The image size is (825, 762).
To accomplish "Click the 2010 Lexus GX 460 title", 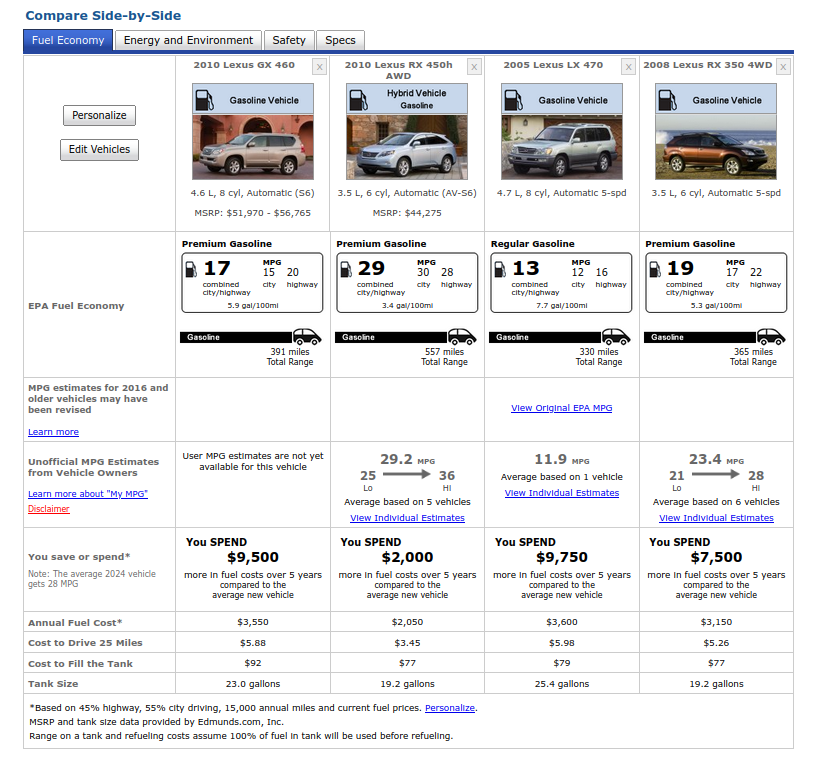I will pos(244,65).
